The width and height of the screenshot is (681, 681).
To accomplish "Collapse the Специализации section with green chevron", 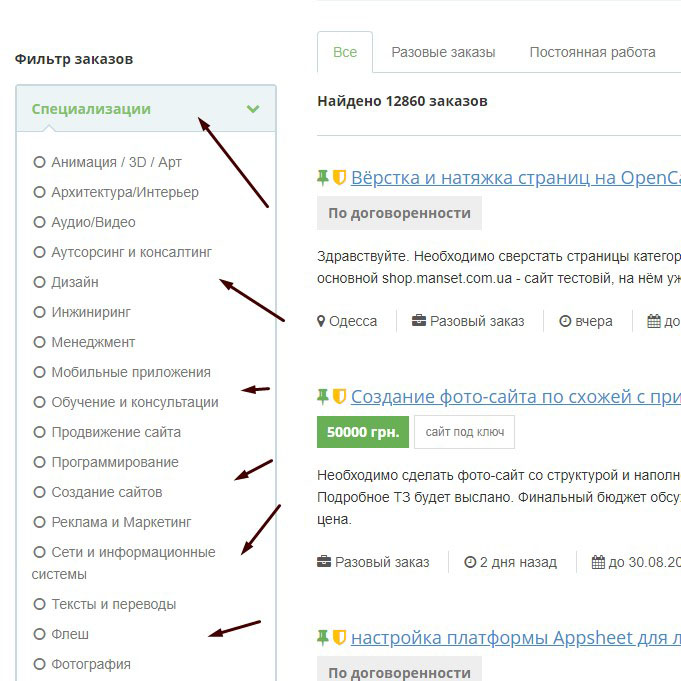I will 253,109.
